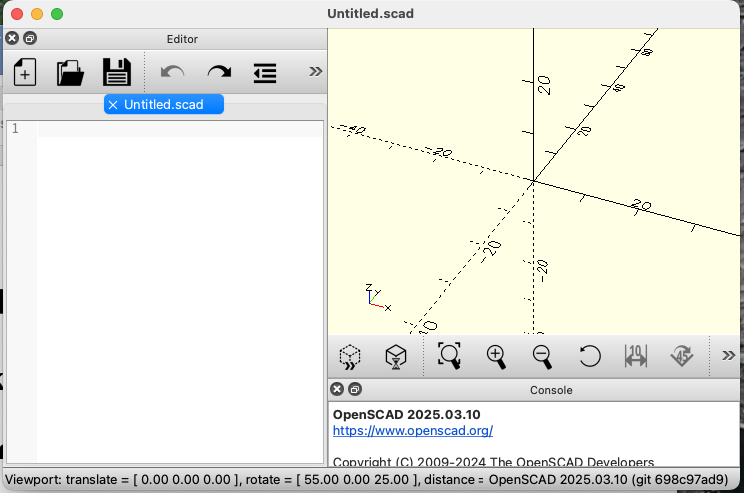Click the OpenSCAD version text in status bar
This screenshot has height=493, width=744.
click(x=609, y=480)
